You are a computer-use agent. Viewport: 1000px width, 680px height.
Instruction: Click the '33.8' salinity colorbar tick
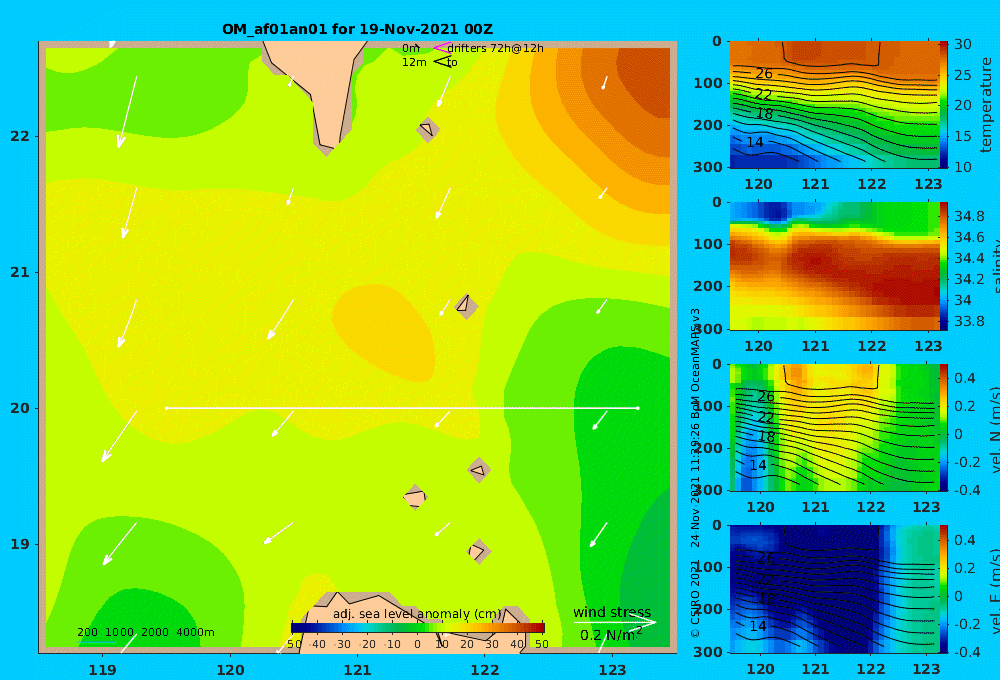(969, 321)
